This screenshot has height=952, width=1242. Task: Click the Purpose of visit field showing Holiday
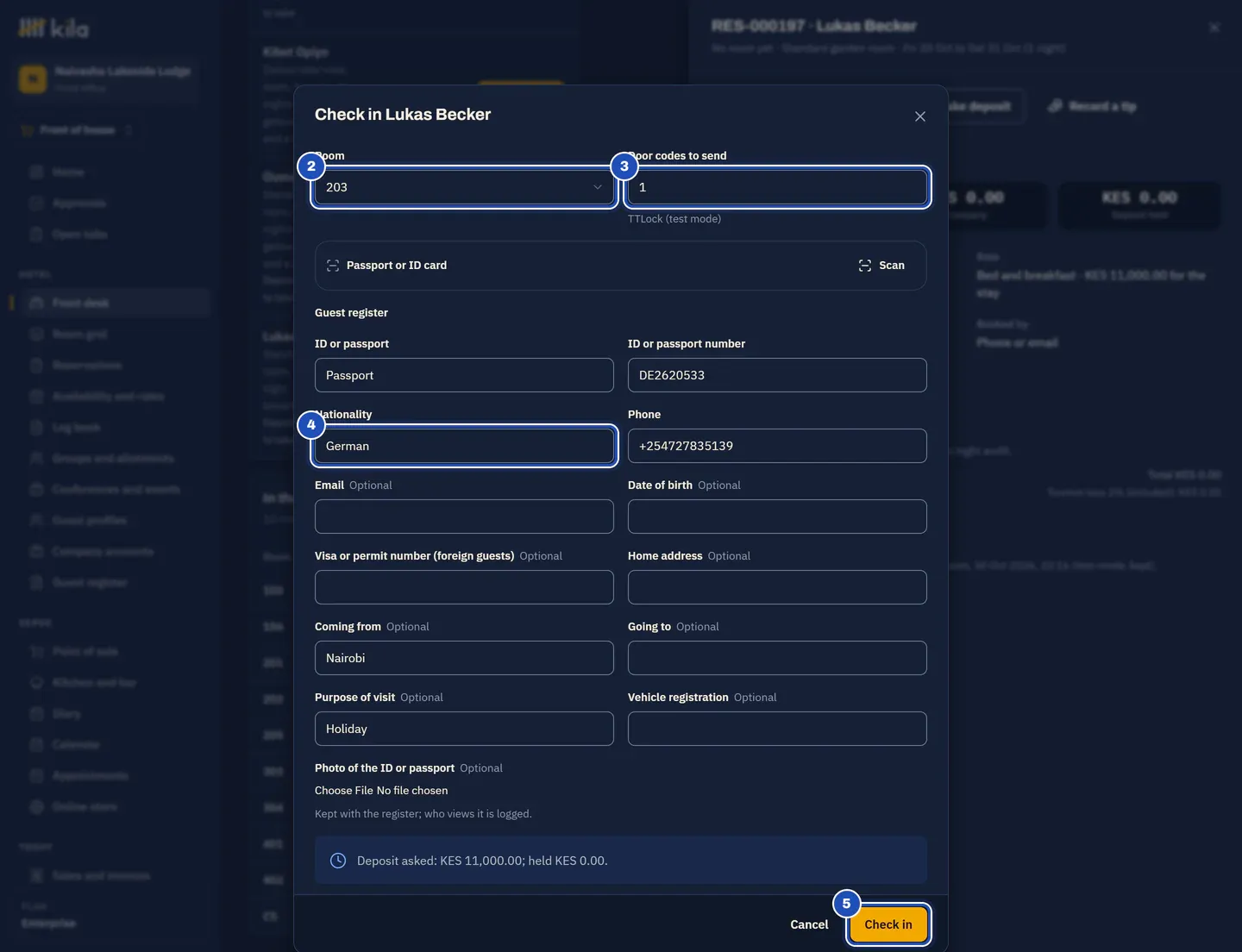[x=464, y=729]
